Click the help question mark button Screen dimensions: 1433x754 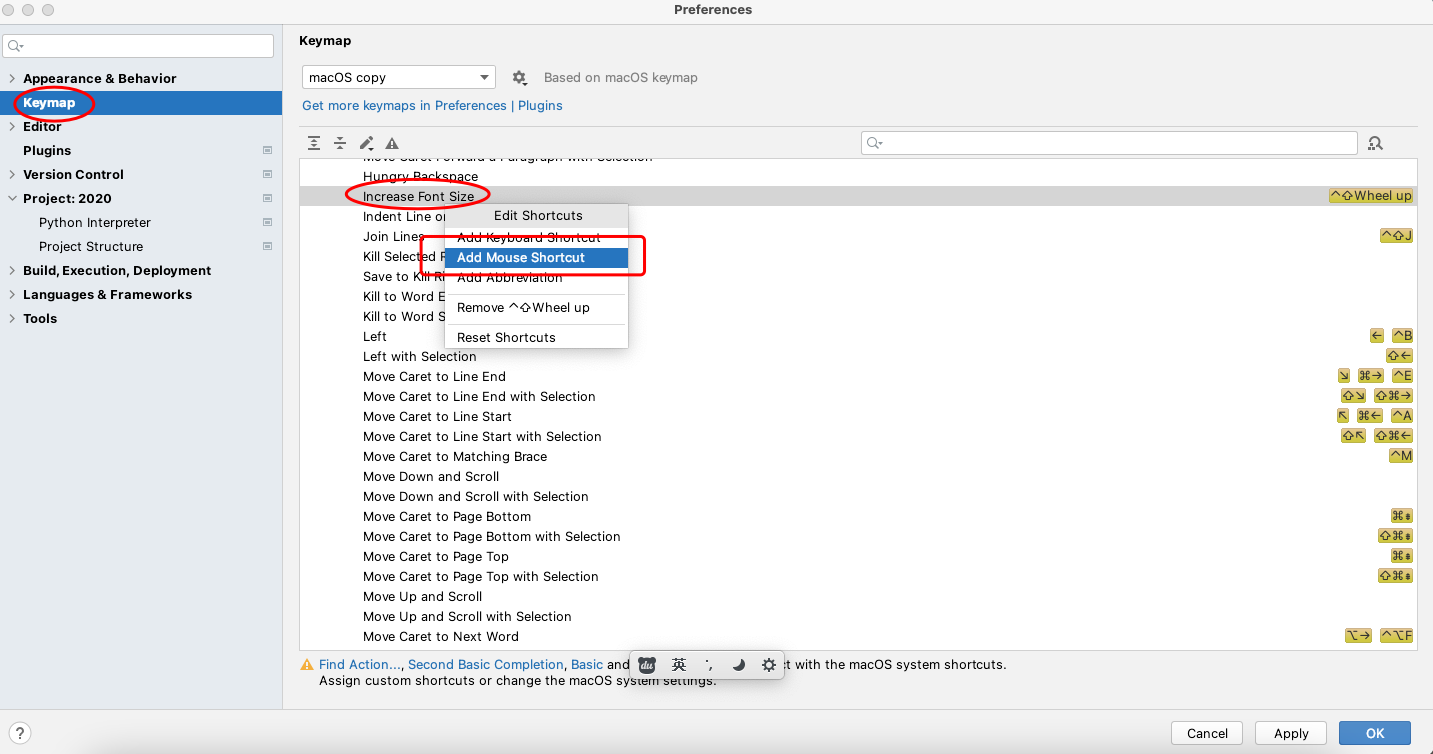coord(18,733)
